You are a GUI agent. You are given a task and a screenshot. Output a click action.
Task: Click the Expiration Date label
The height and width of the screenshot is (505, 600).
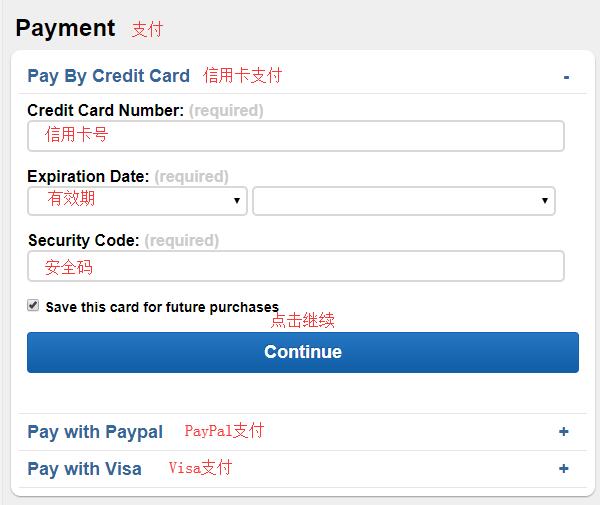88,177
